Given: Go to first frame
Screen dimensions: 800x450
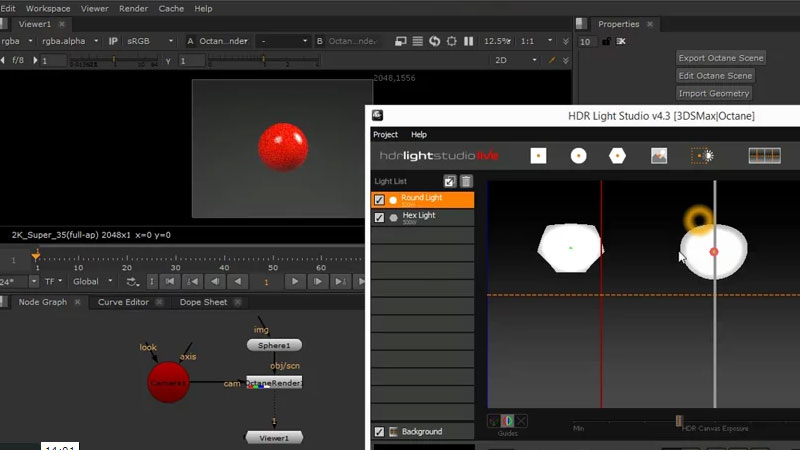Looking at the screenshot, I should click(x=170, y=282).
